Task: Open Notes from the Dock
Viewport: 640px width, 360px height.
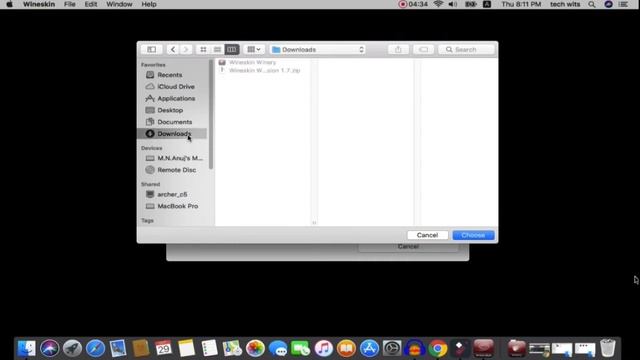Action: point(187,349)
